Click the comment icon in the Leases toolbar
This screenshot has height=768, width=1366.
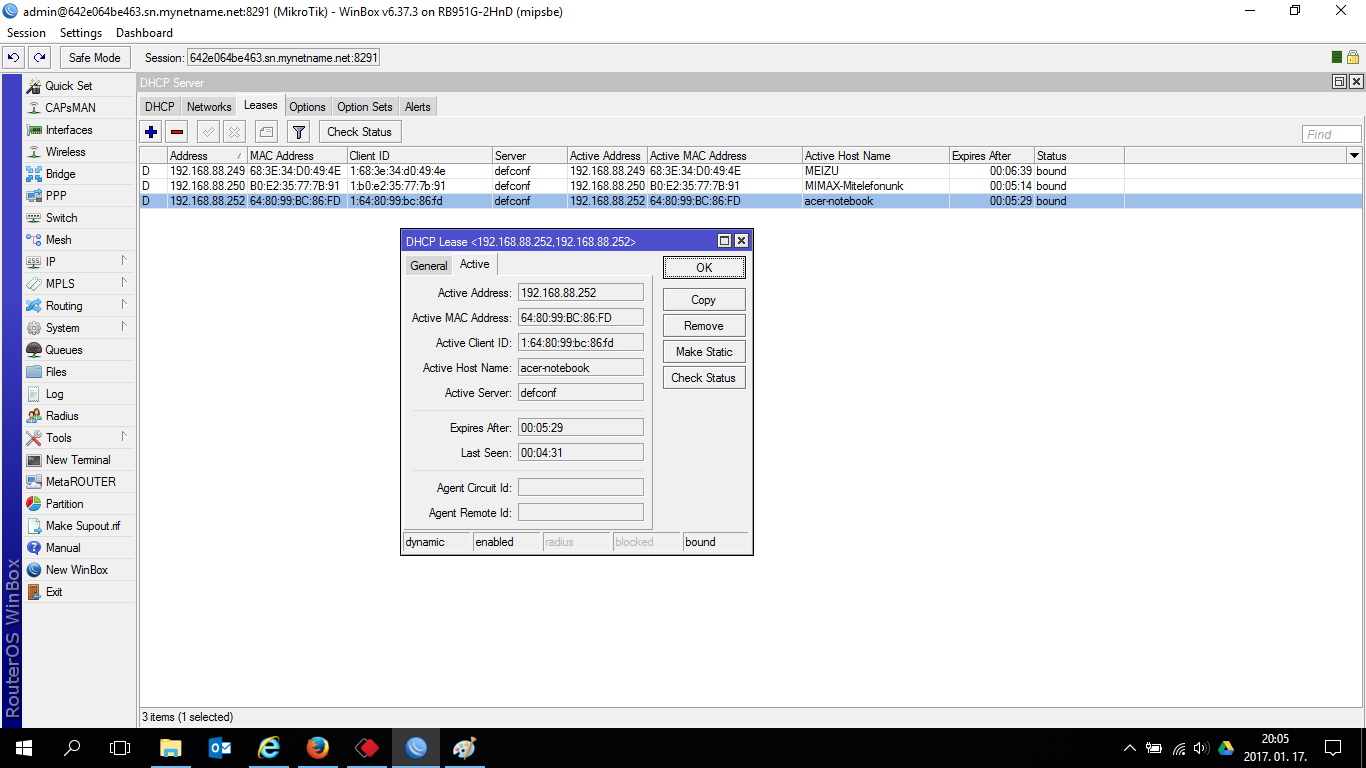[265, 131]
